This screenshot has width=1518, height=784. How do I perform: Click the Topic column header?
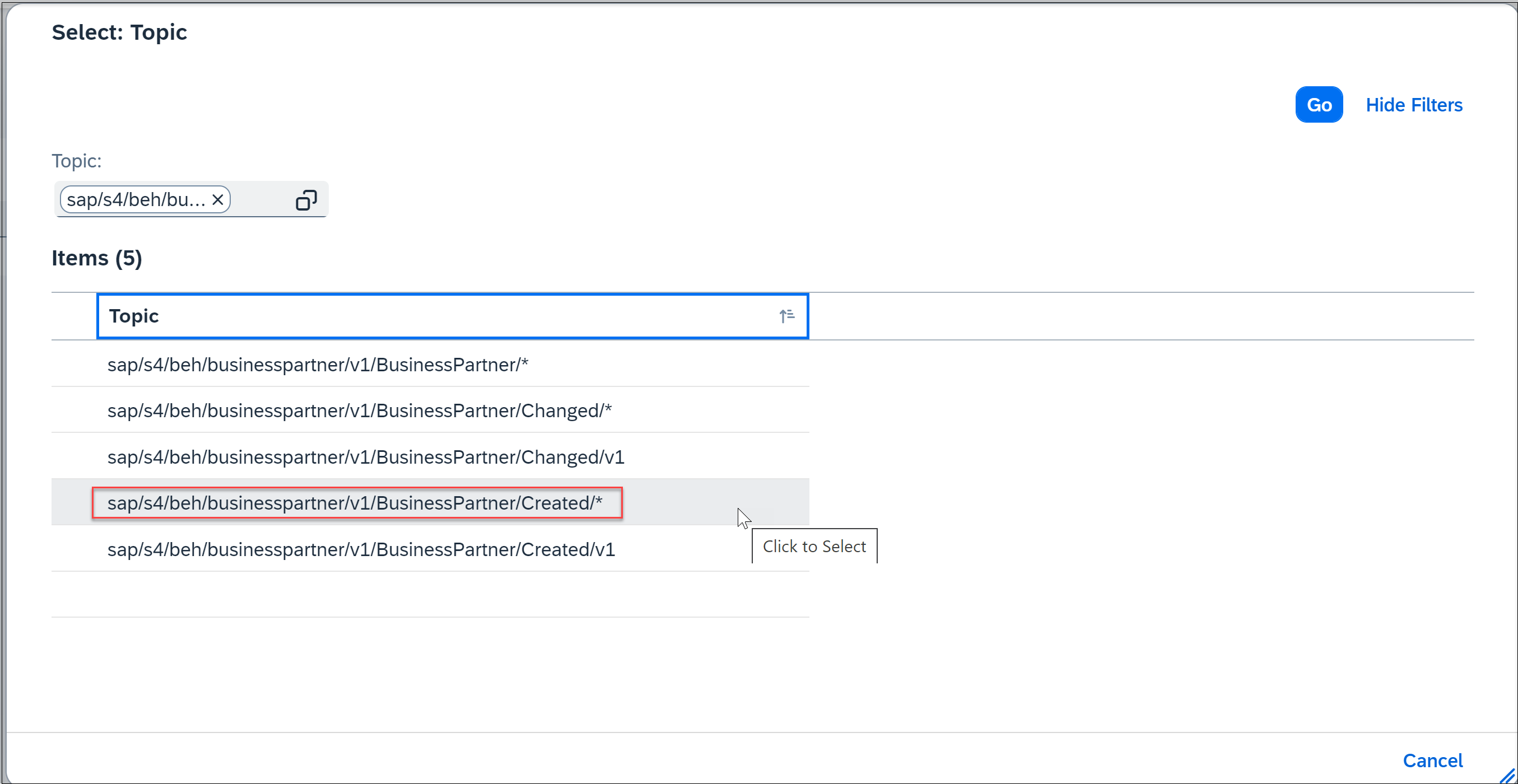click(453, 316)
